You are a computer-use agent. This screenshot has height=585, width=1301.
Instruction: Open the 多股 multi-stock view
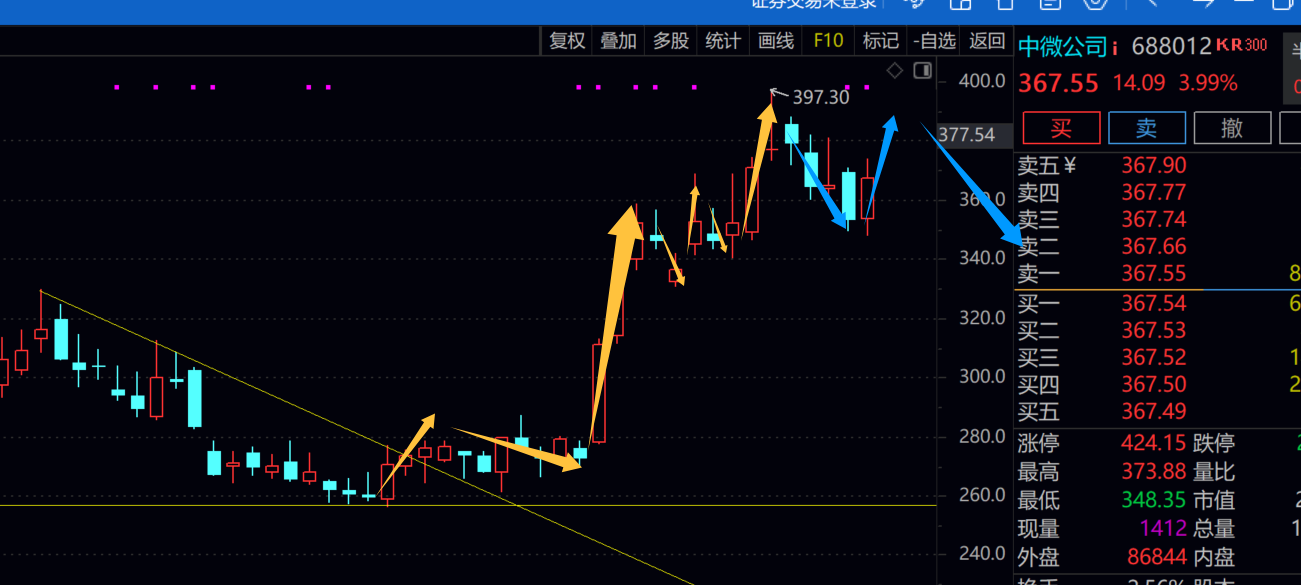(671, 41)
